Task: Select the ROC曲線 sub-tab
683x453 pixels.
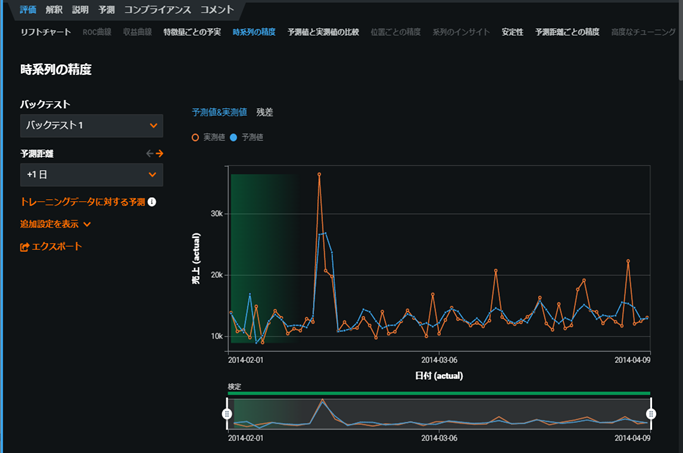Action: pyautogui.click(x=97, y=32)
